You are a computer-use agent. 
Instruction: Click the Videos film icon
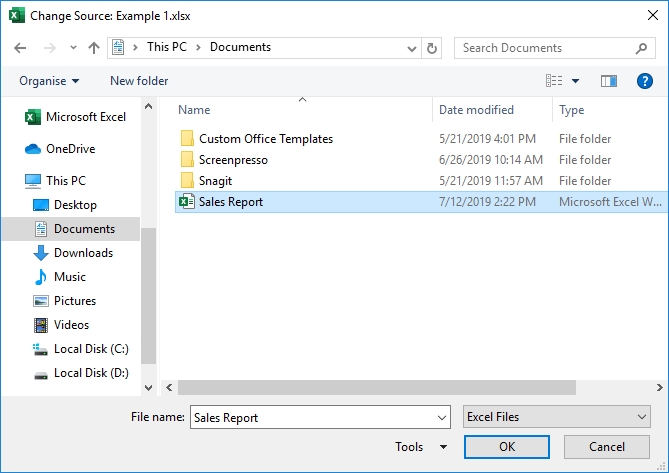point(41,325)
